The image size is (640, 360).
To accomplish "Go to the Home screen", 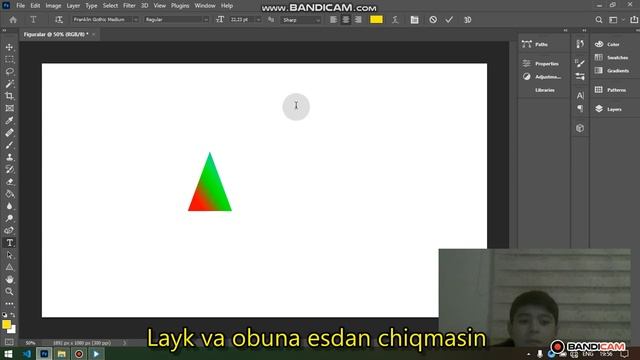I will [13, 20].
